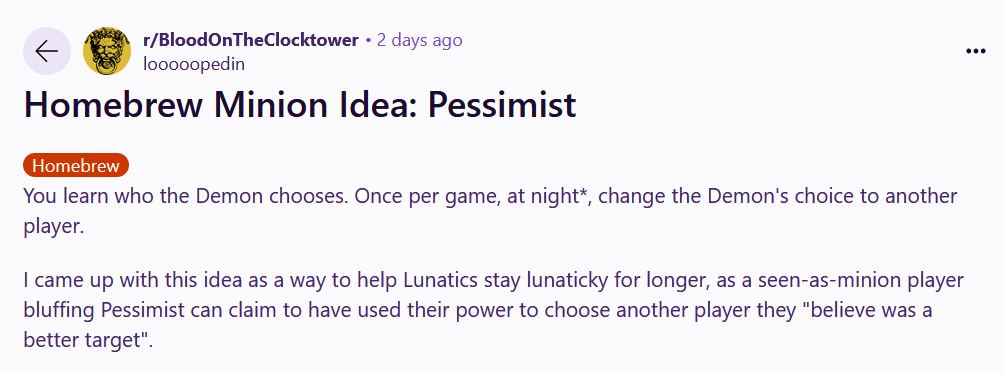The image size is (1004, 374).
Task: Click the words "better target" on the last line
Action: point(83,339)
